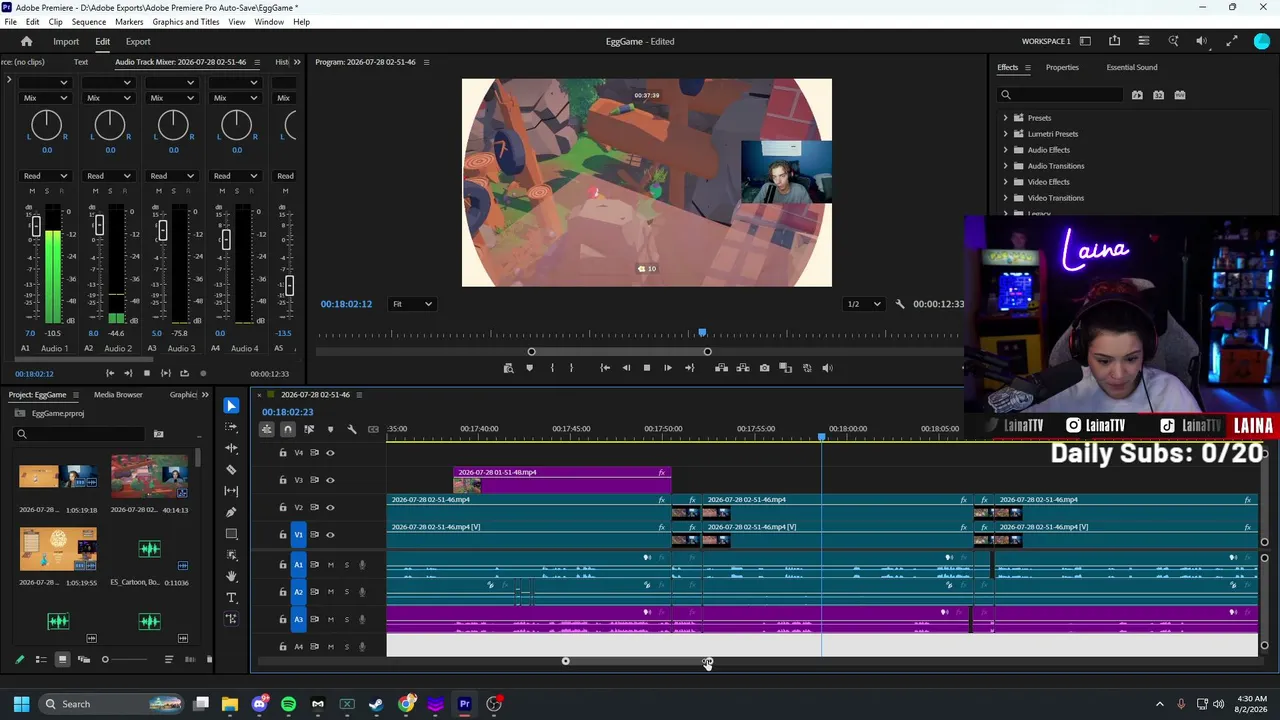
Task: Add marker in Program monitor
Action: point(530,368)
